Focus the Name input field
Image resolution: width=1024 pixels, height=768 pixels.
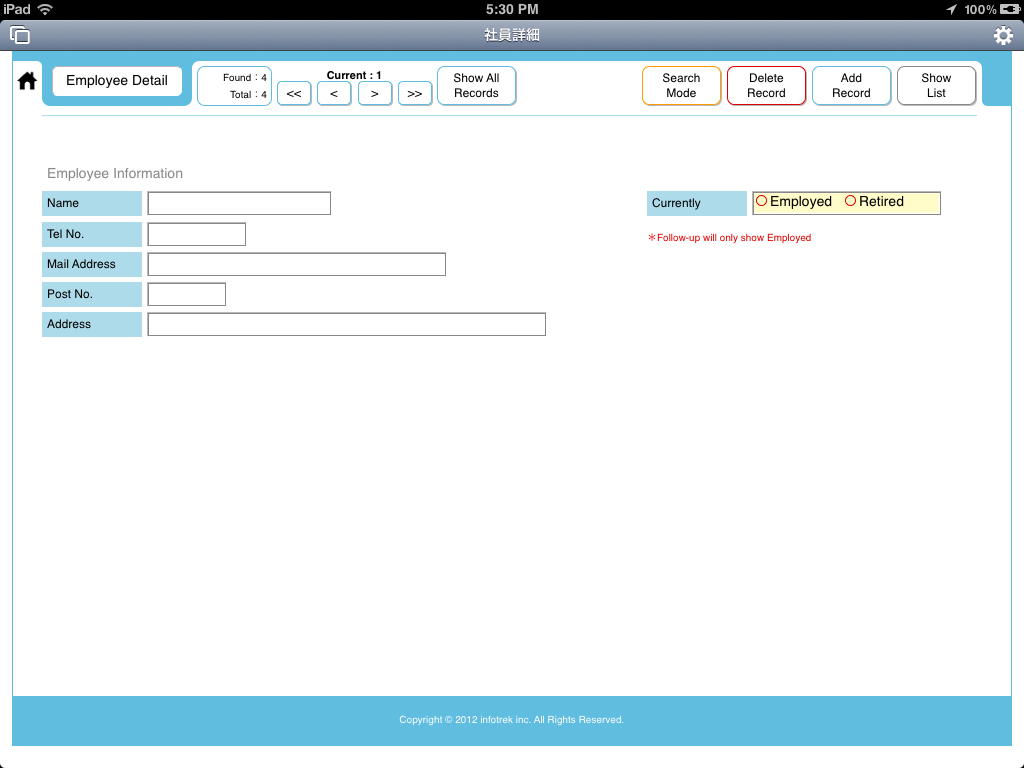click(239, 204)
